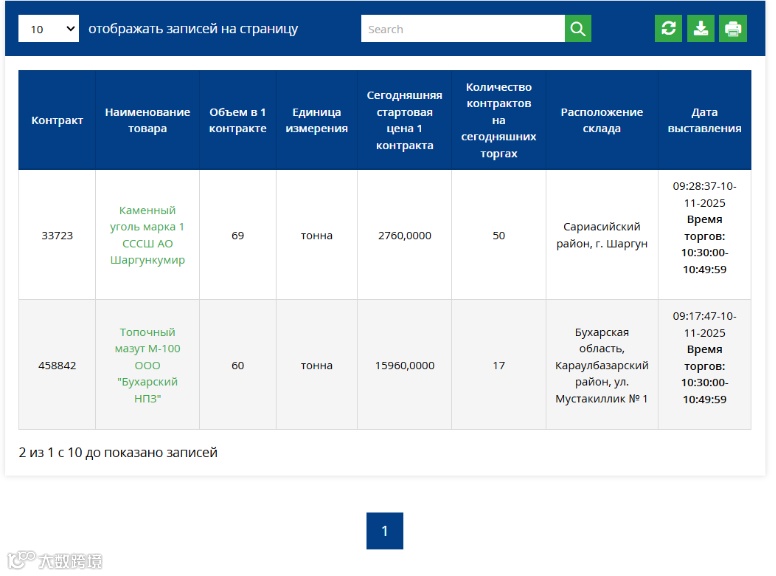
Task: Sort by the Единица измерения column header
Action: pos(317,120)
